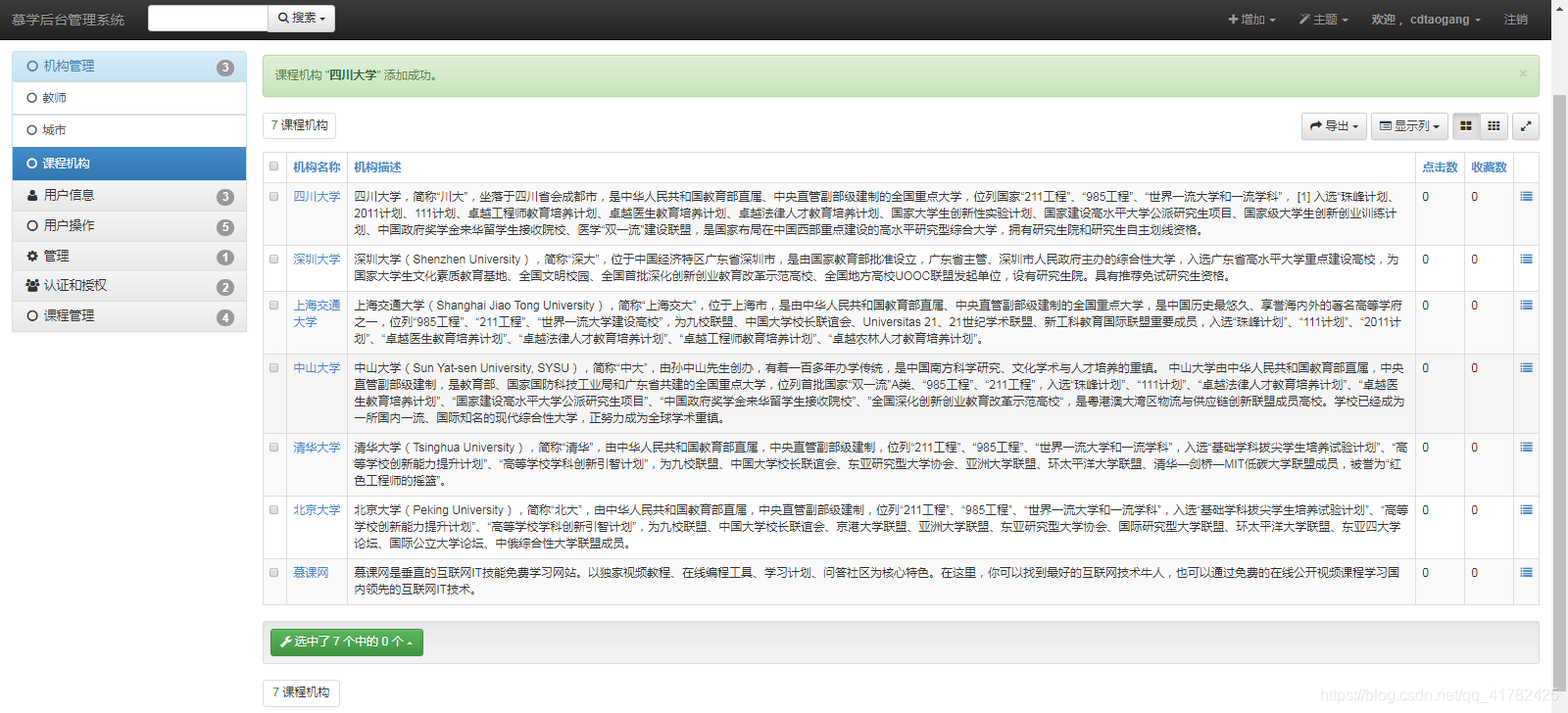Open detail icon for 中山大学 row

[1526, 368]
